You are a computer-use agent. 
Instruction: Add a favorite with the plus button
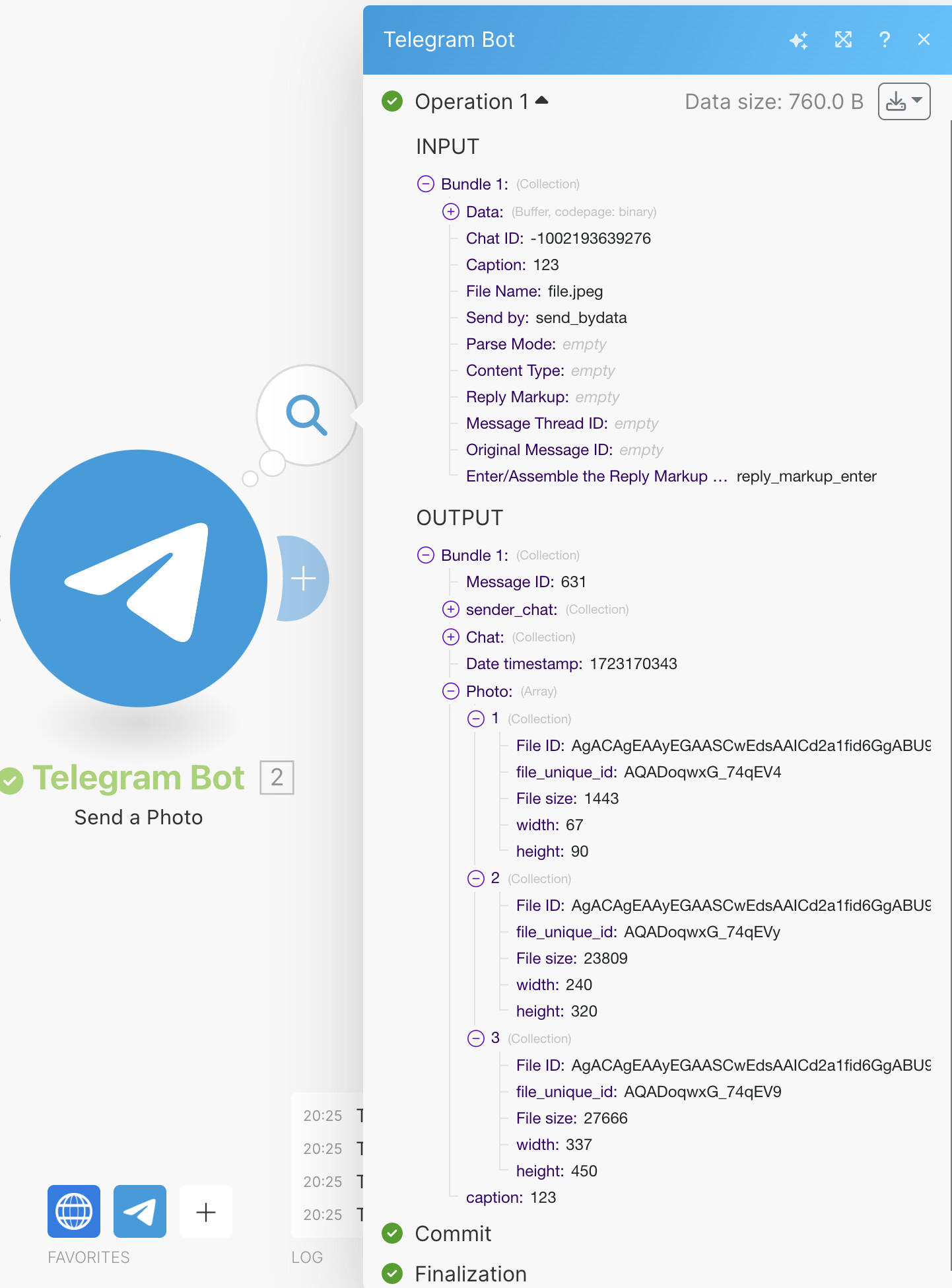206,1211
